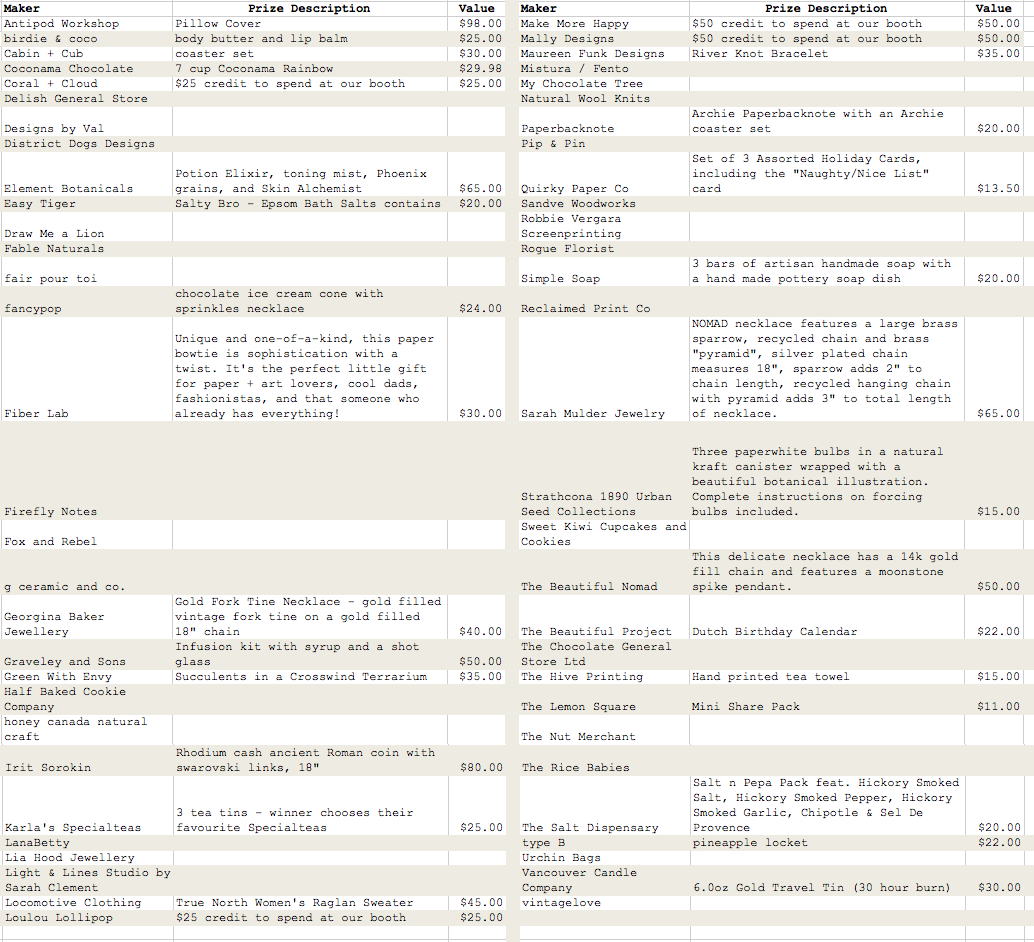Select the "fancypop" maker cell
This screenshot has width=1034, height=942.
point(86,301)
